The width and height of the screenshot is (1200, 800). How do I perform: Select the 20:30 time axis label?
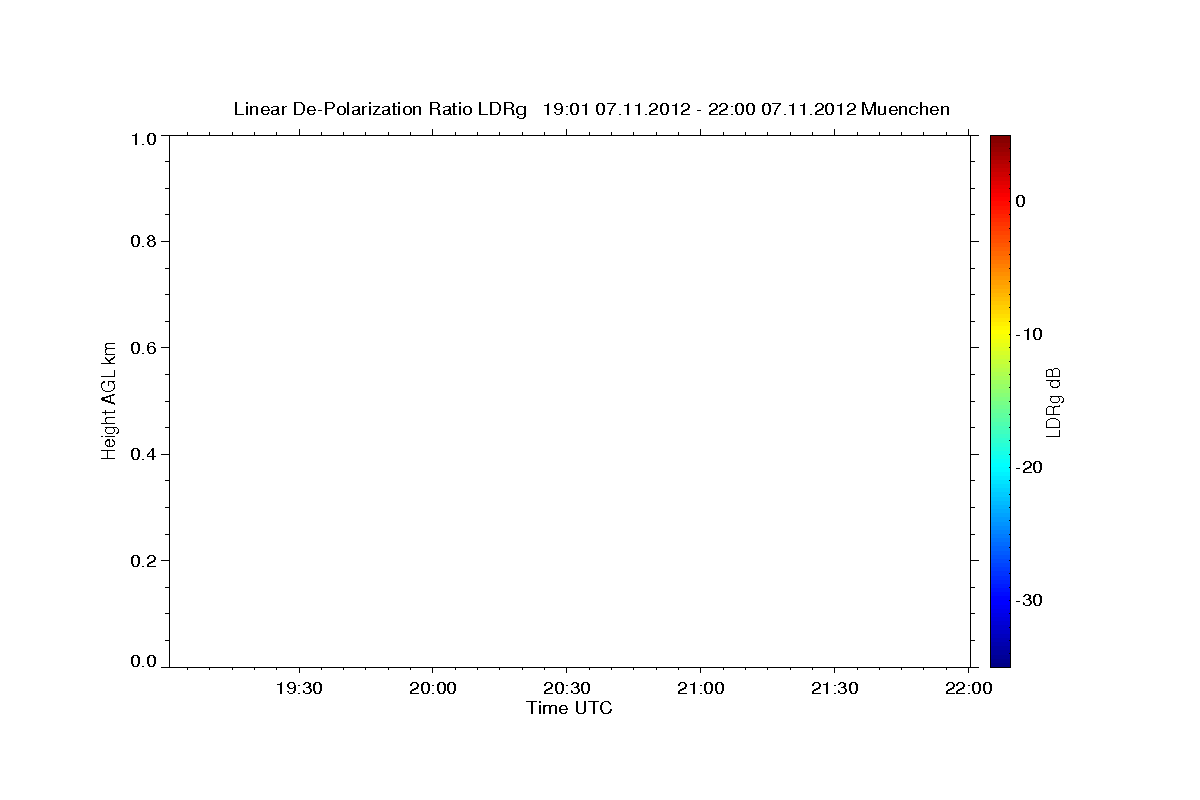pos(567,689)
